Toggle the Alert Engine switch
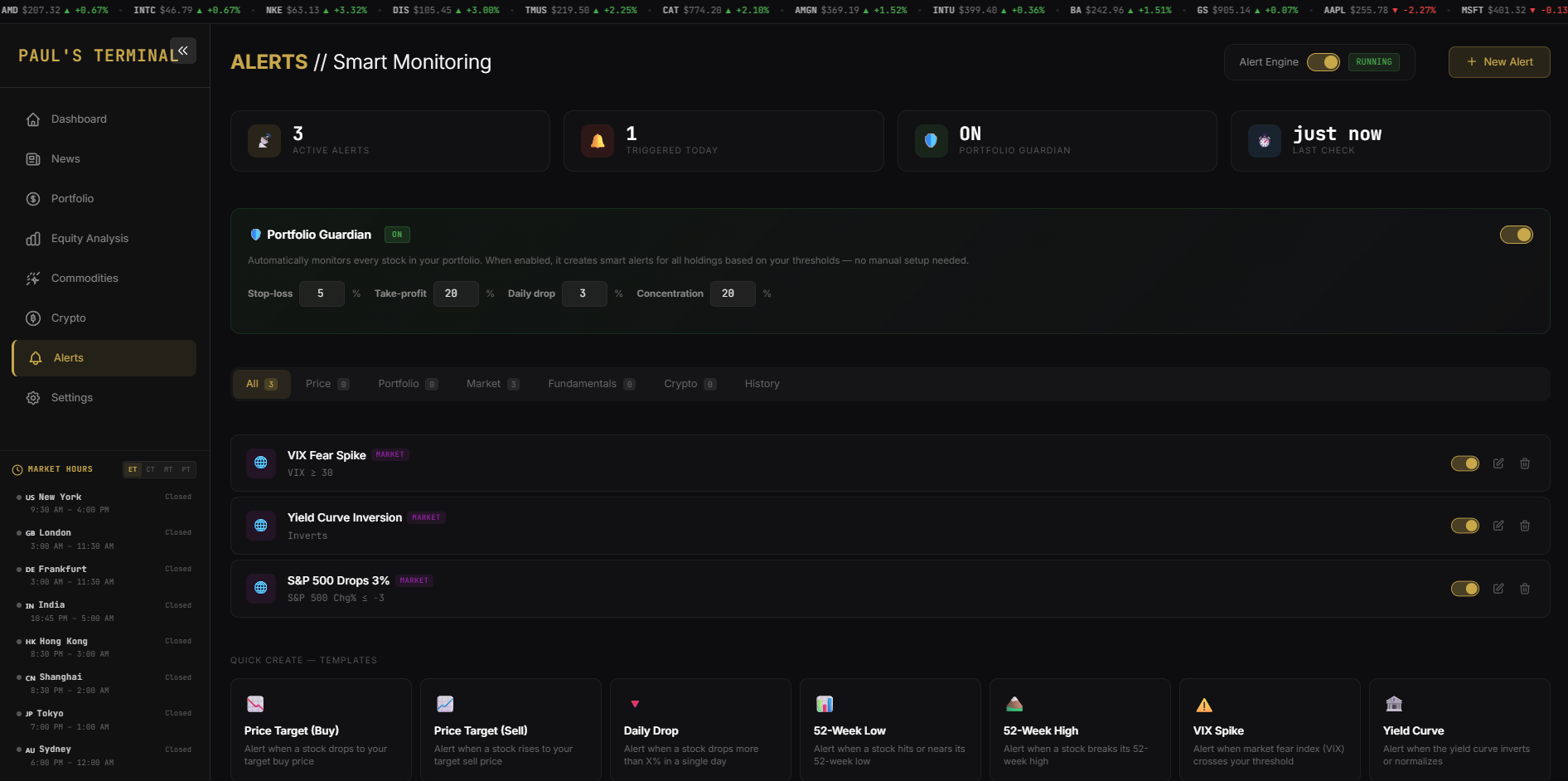The height and width of the screenshot is (781, 1568). pyautogui.click(x=1322, y=61)
